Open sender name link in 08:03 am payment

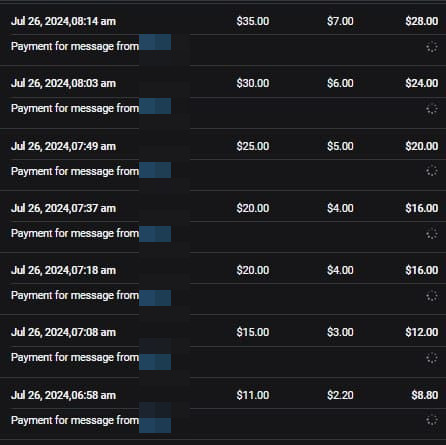(x=155, y=106)
